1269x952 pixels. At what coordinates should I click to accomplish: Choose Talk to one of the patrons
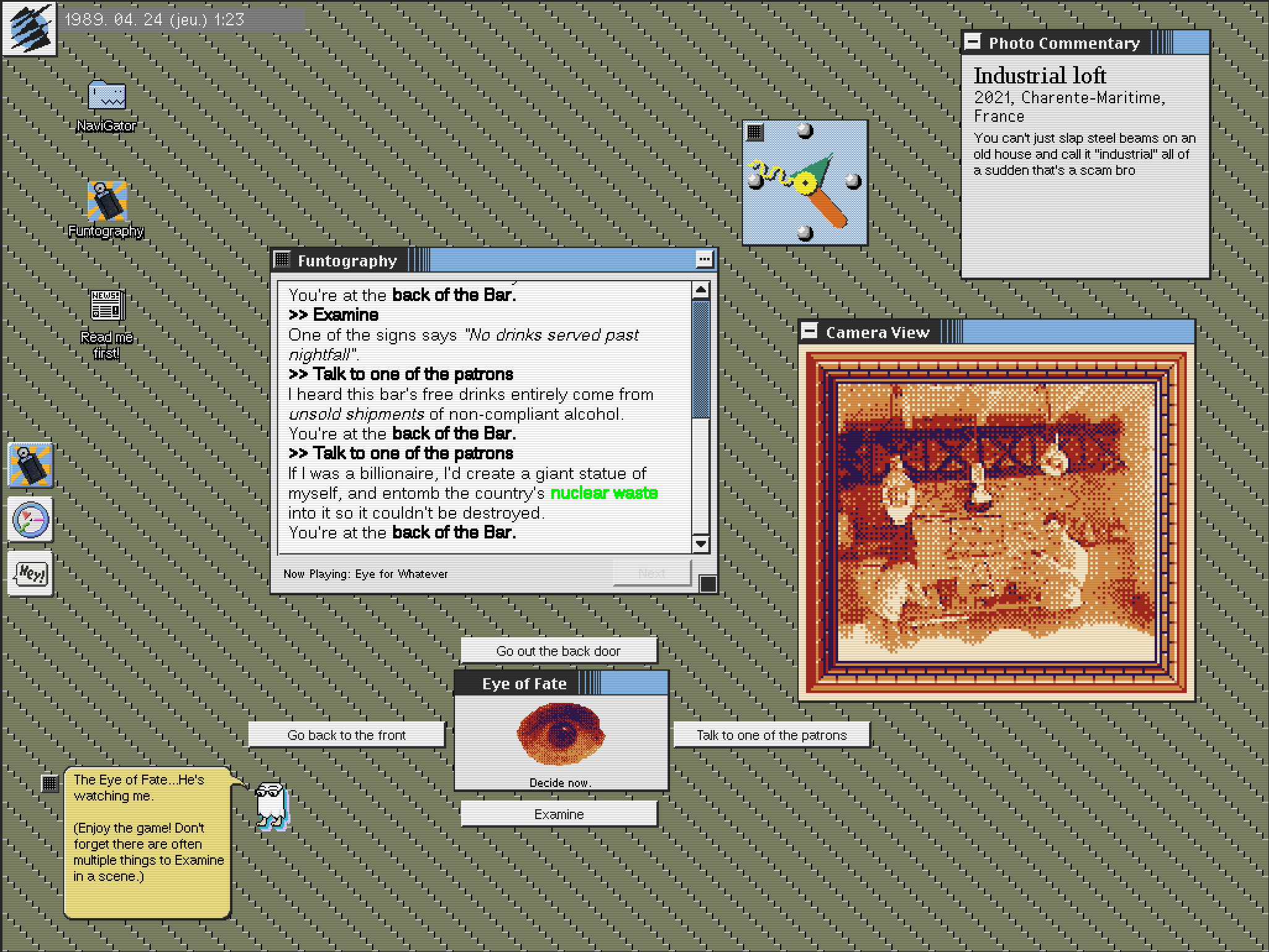(771, 735)
